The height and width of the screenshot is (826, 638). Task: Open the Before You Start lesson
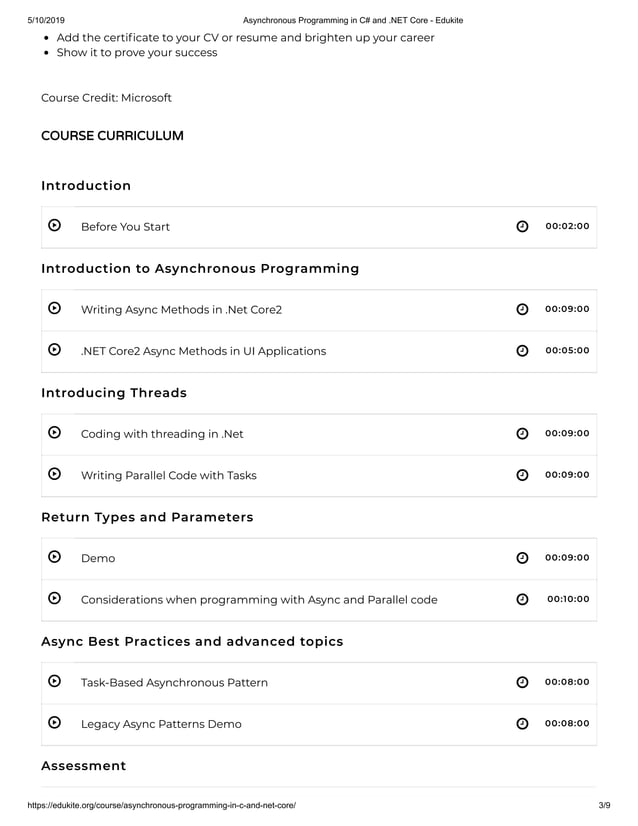click(x=125, y=227)
